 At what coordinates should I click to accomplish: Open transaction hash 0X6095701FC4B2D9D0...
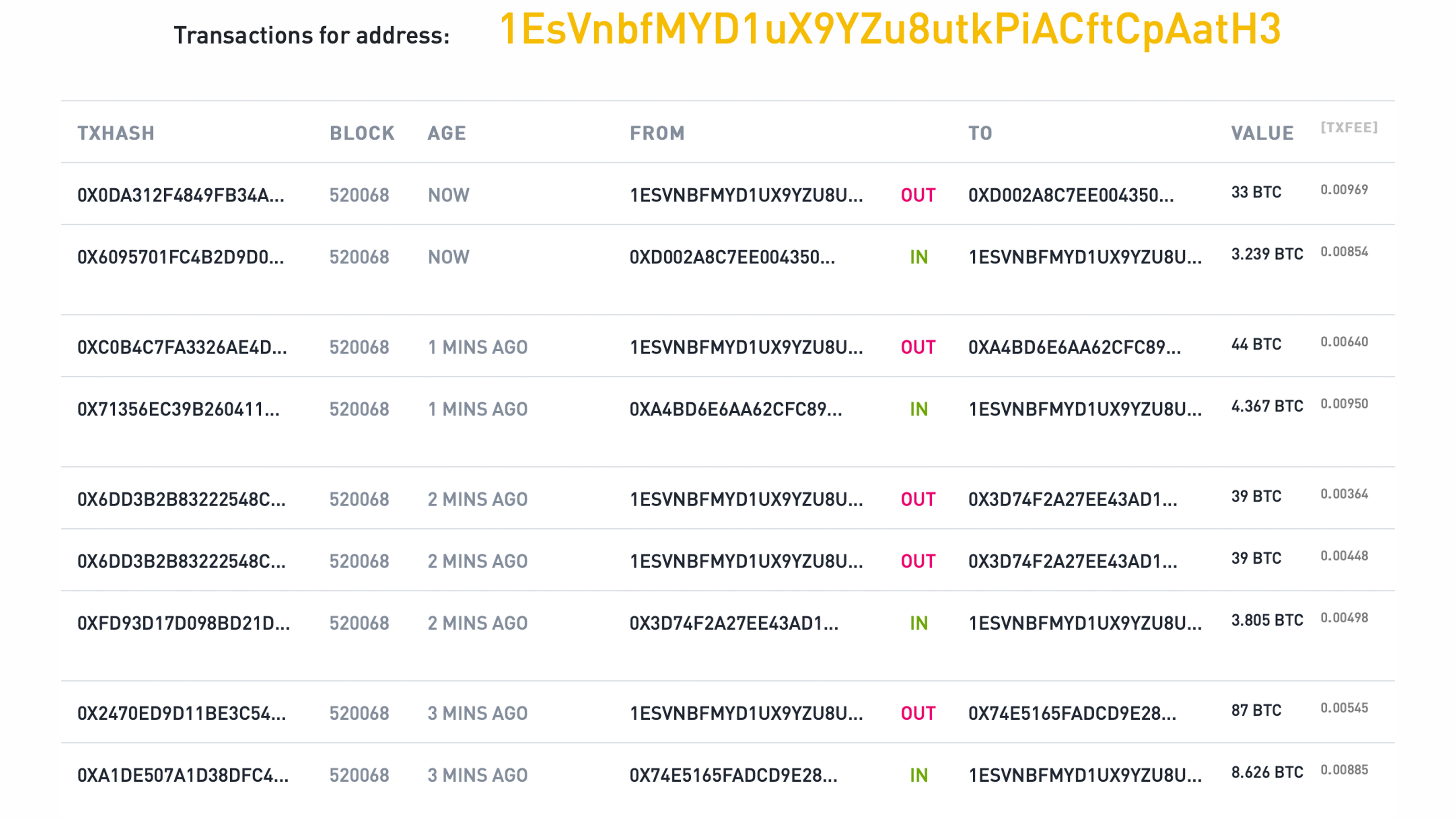pyautogui.click(x=181, y=258)
